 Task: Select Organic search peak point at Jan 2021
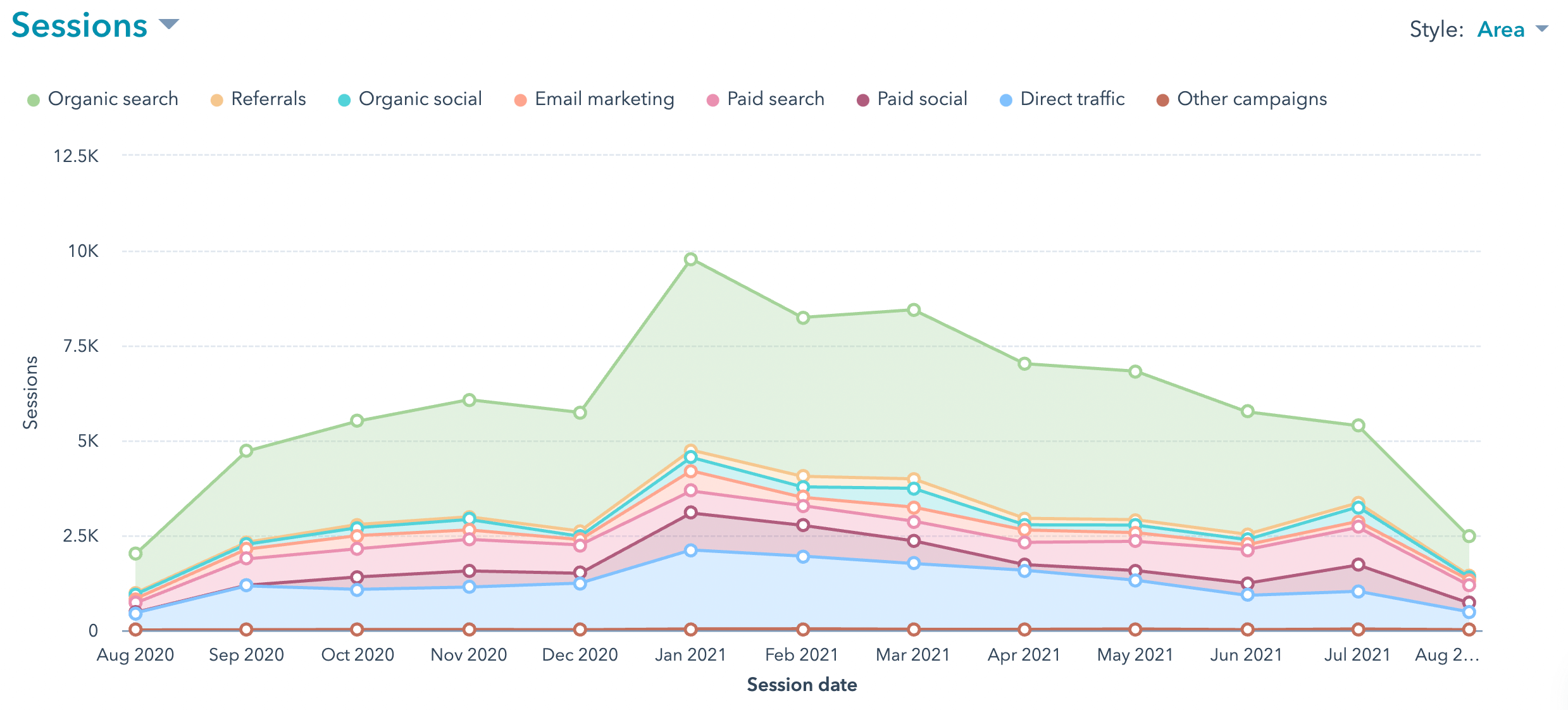click(x=691, y=259)
